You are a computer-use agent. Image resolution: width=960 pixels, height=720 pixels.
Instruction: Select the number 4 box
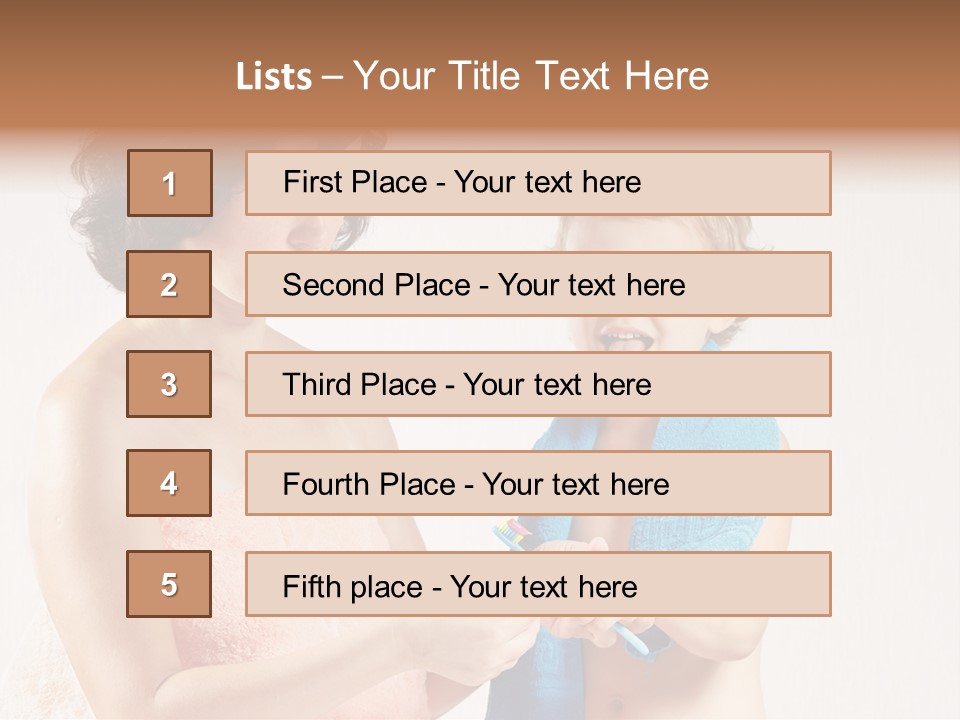pos(169,483)
